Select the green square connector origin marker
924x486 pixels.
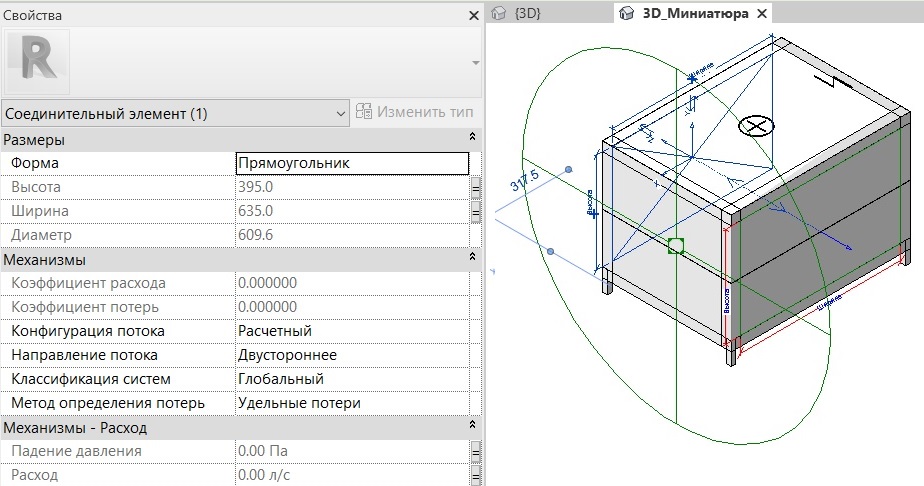[x=676, y=245]
